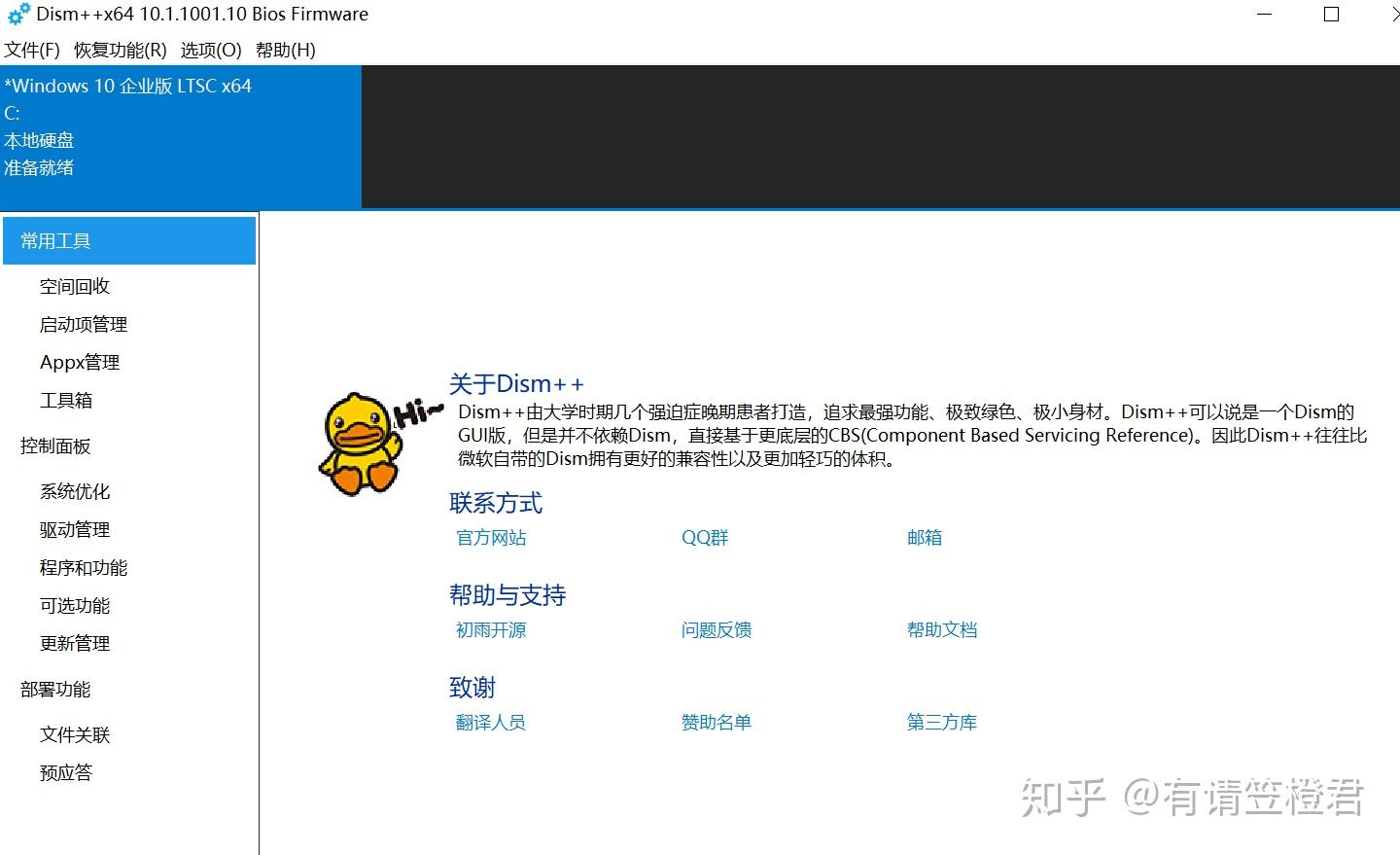The image size is (1400, 855).
Task: View the 翻译人员 link
Action: pyautogui.click(x=491, y=722)
